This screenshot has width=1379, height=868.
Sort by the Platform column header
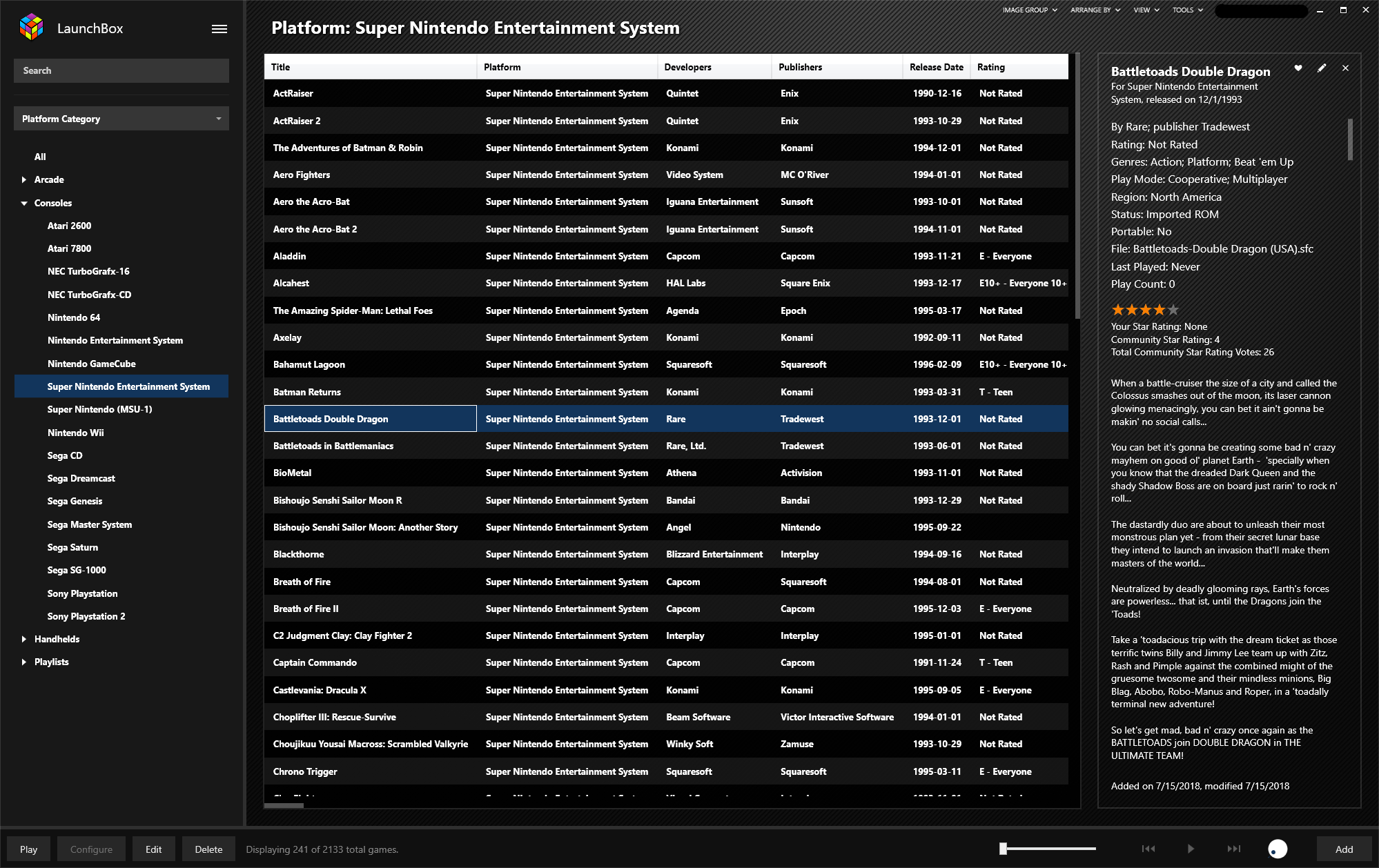pos(567,67)
